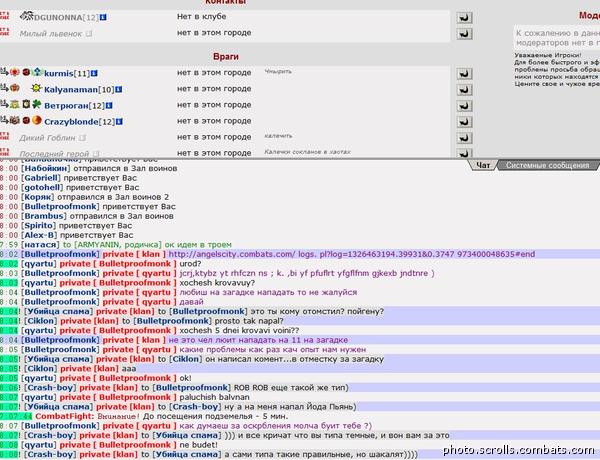600x460 pixels.
Task: Open the info icon next to Kalyanaman
Action: click(x=119, y=90)
